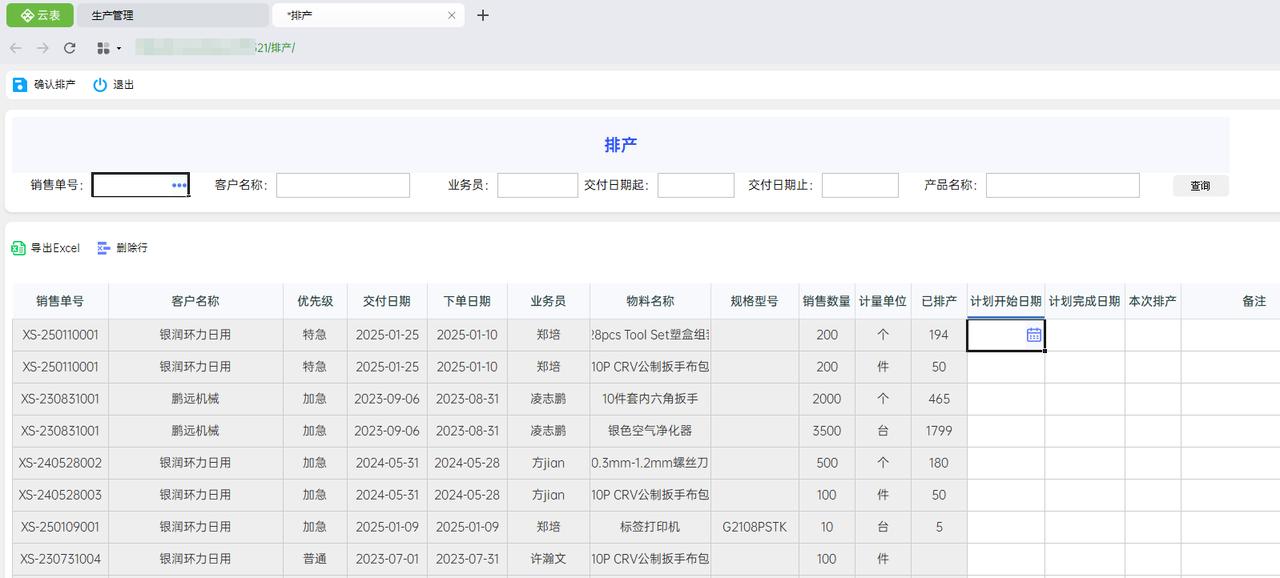Switch to the 云表 tab

pos(41,15)
